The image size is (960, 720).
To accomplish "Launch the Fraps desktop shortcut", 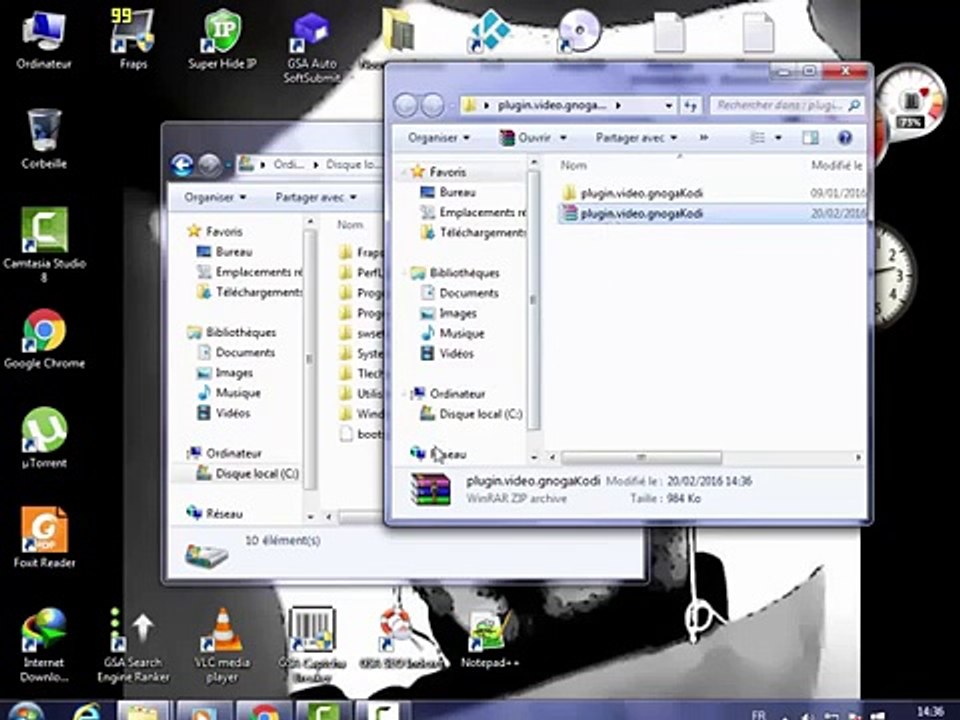I will [x=133, y=40].
